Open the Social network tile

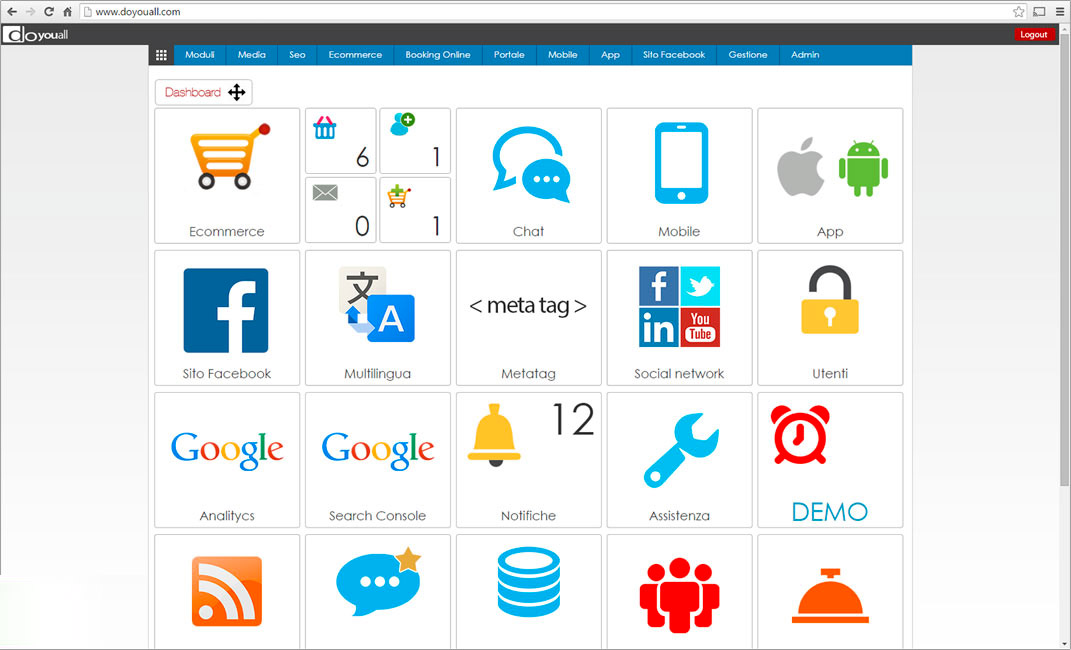(680, 317)
